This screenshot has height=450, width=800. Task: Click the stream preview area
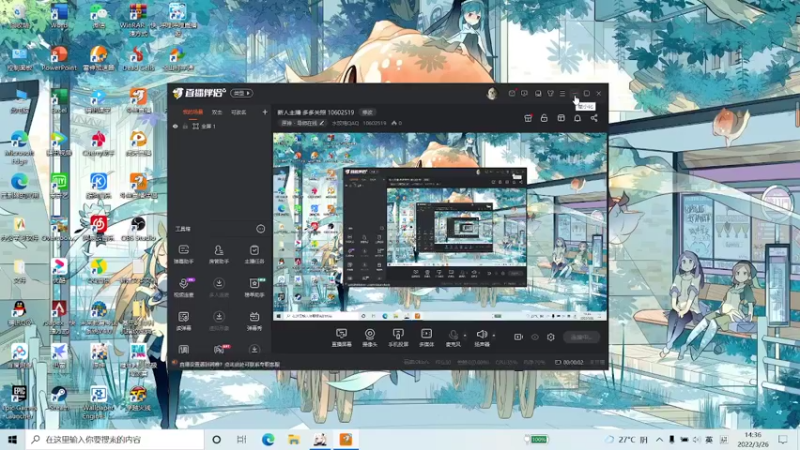point(440,227)
